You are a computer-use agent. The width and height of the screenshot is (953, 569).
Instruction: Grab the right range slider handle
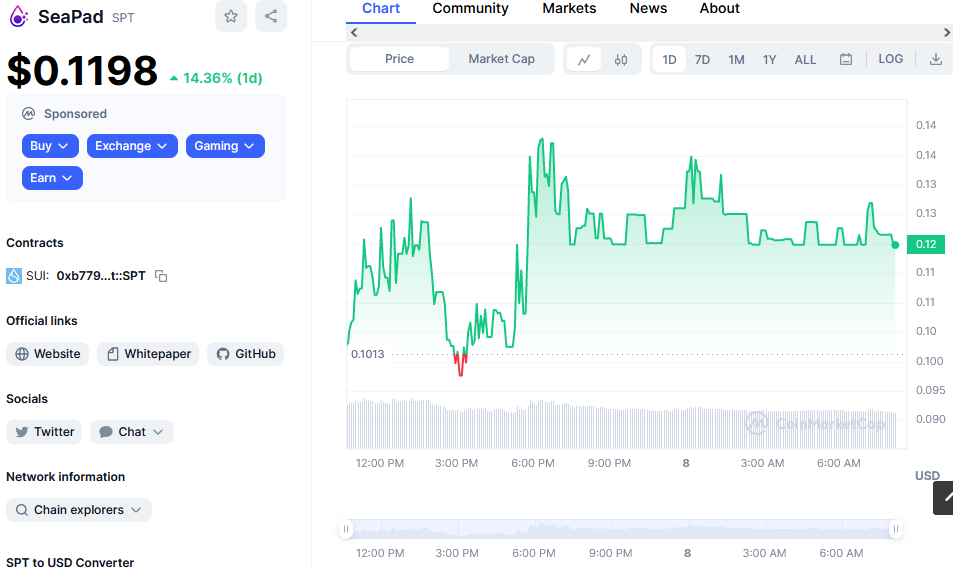(x=895, y=529)
